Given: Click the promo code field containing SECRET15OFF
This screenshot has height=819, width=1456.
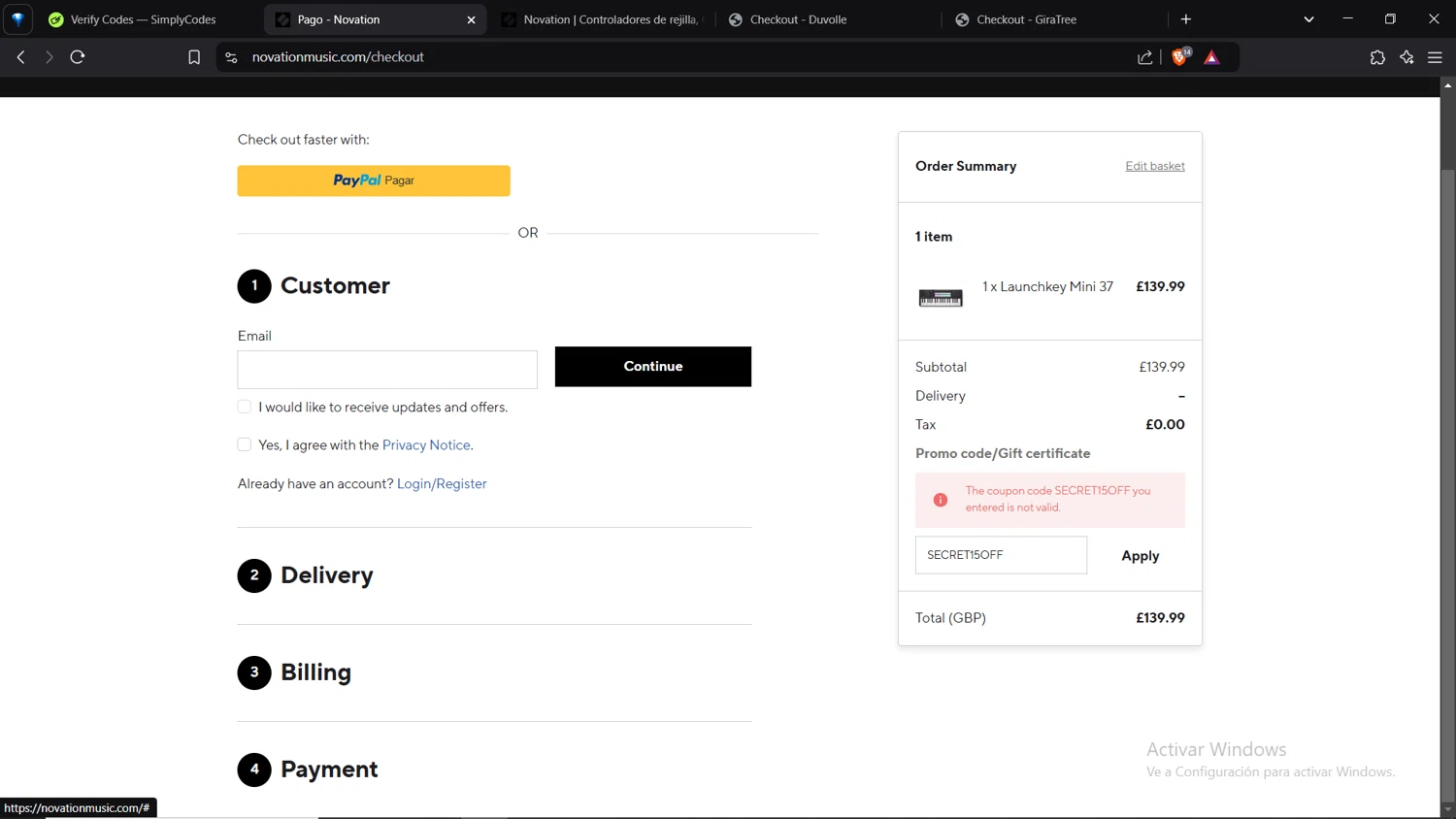Looking at the screenshot, I should tap(1001, 555).
